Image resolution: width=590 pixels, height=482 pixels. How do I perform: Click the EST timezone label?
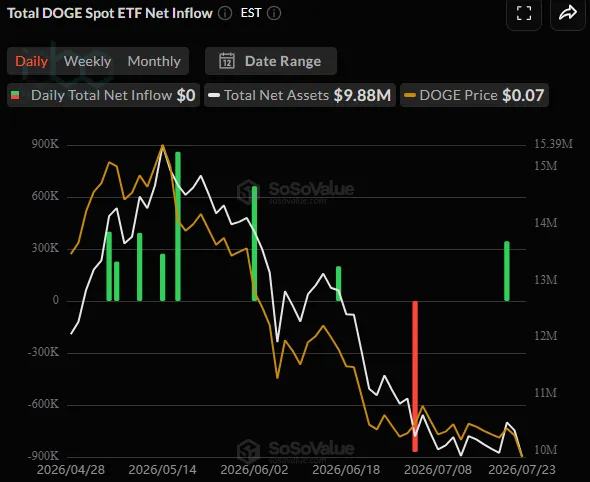coord(251,13)
